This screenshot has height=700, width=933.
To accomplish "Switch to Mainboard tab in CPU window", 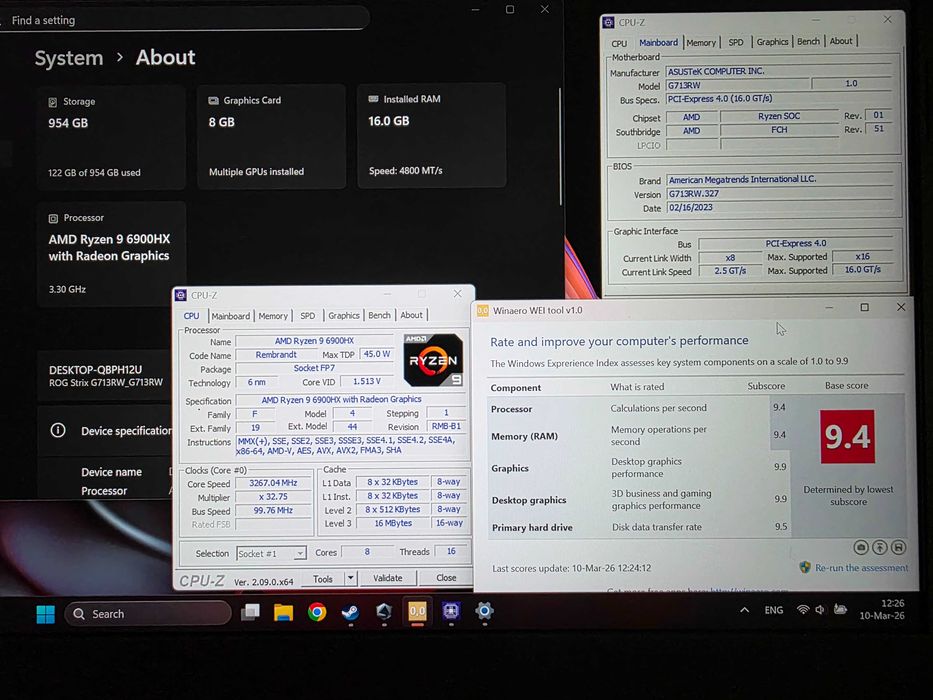I will click(x=230, y=315).
